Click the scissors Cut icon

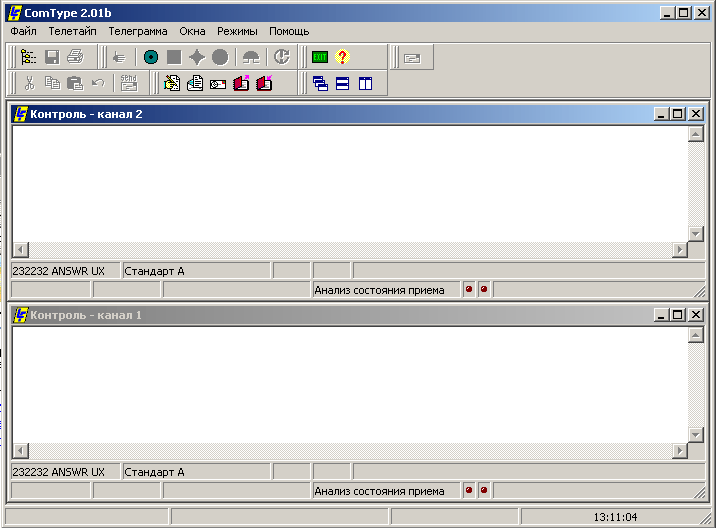click(30, 83)
